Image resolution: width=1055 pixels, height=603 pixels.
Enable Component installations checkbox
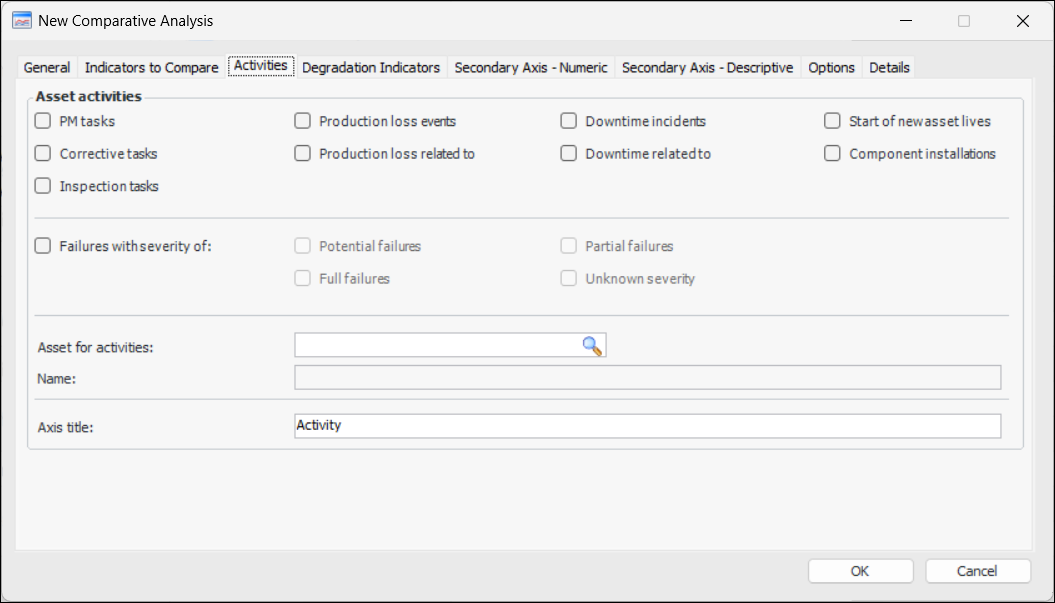832,154
